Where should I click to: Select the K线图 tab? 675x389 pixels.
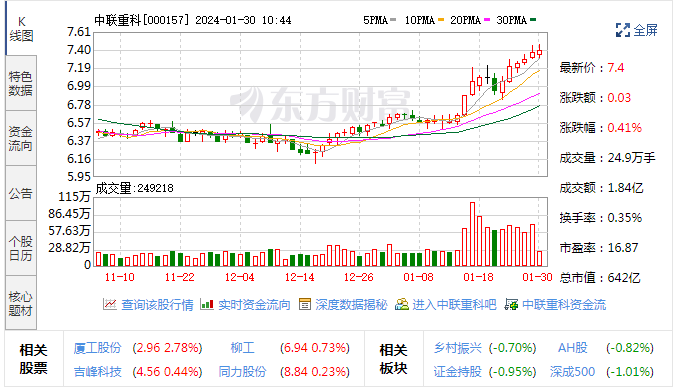(x=21, y=29)
